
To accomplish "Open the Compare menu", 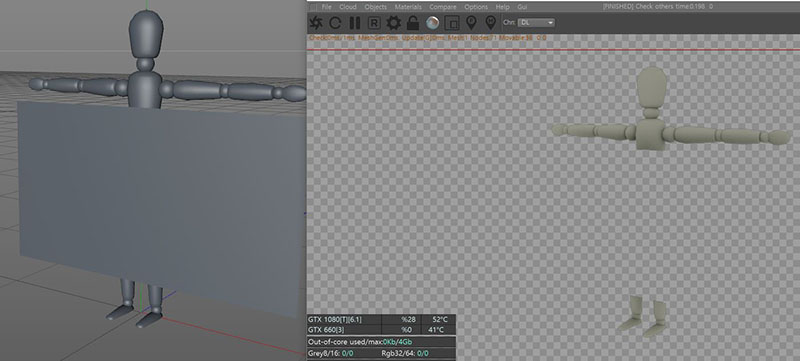I will pyautogui.click(x=443, y=7).
